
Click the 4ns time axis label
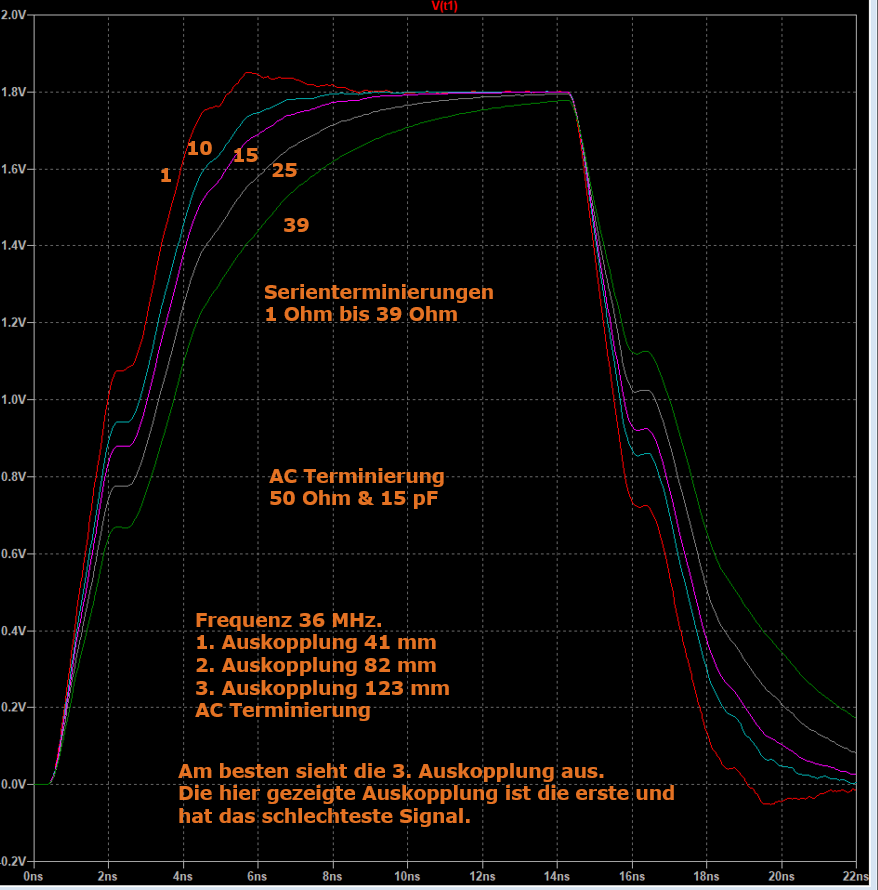(182, 876)
